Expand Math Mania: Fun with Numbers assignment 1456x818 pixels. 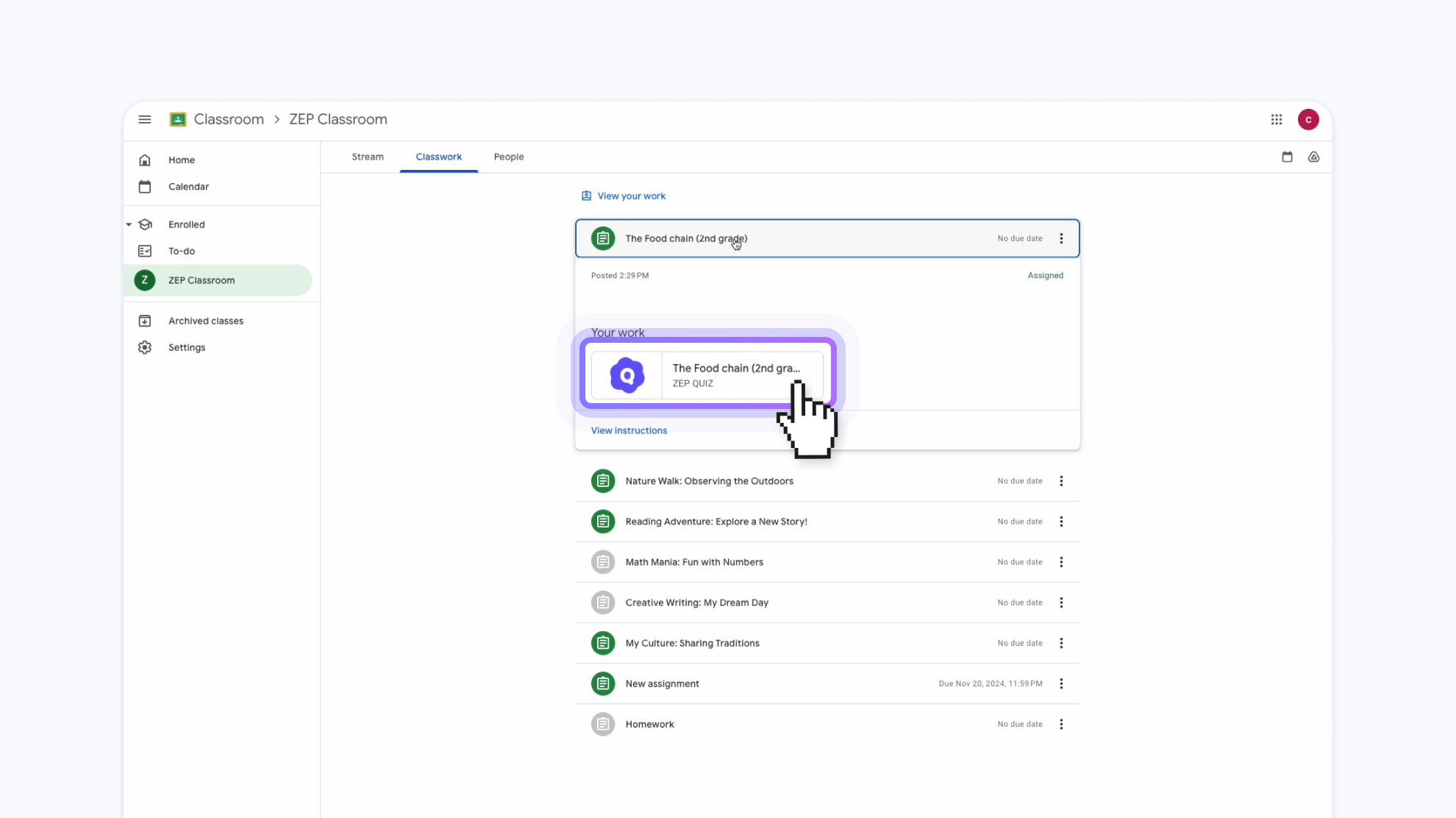pos(693,562)
